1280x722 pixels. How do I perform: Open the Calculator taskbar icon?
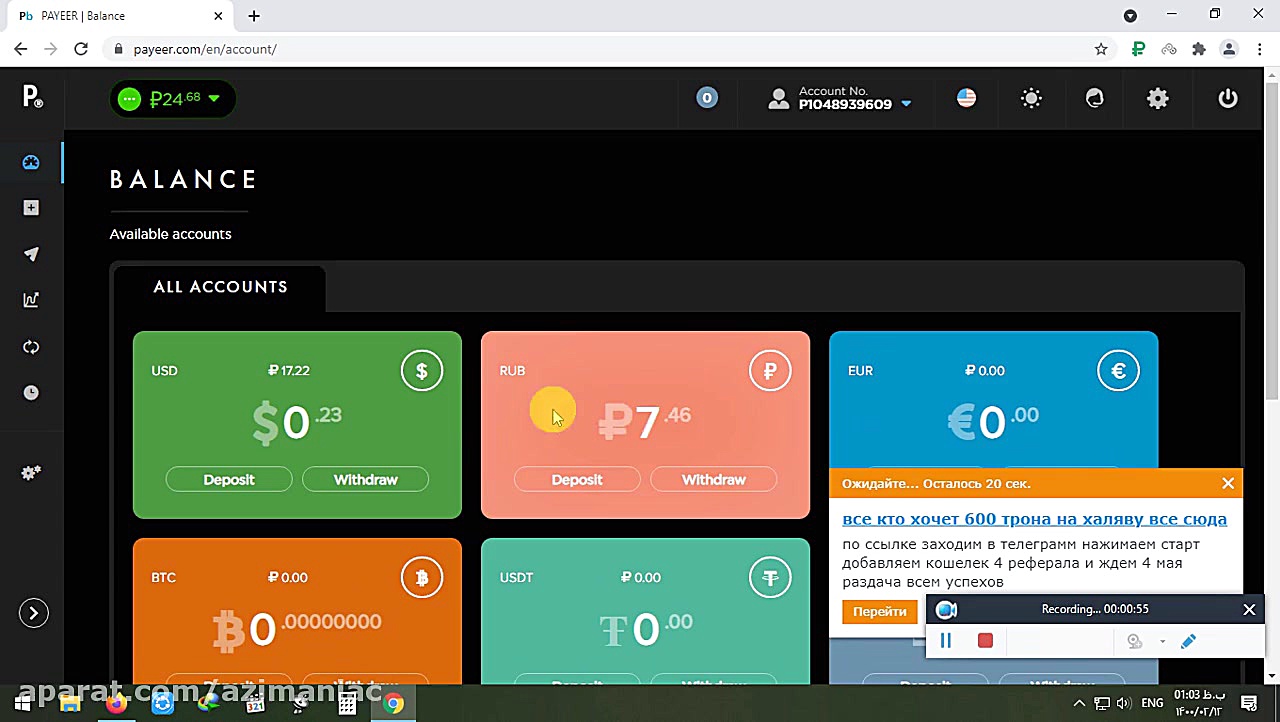coord(347,703)
